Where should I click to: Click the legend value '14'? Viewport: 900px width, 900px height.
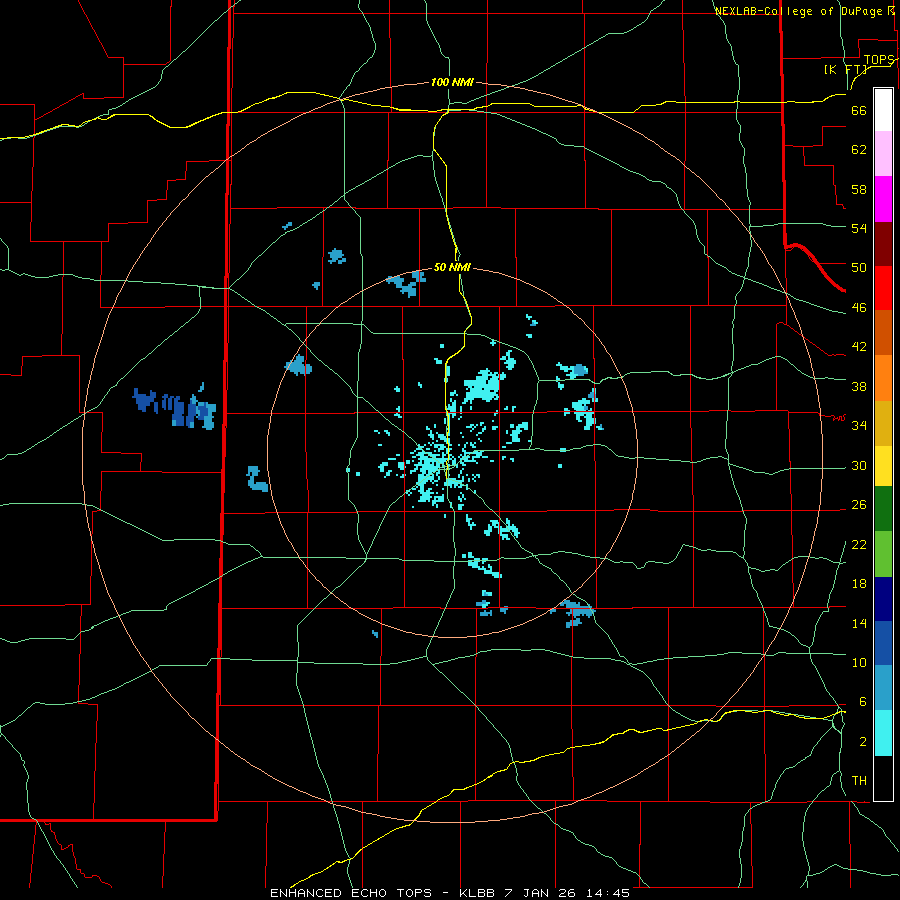[x=859, y=623]
